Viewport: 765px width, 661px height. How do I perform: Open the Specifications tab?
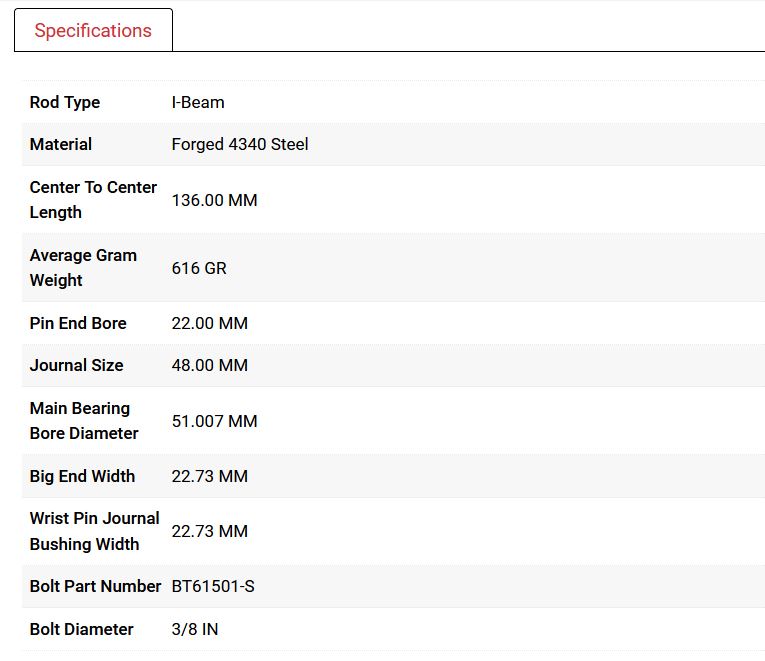[93, 30]
